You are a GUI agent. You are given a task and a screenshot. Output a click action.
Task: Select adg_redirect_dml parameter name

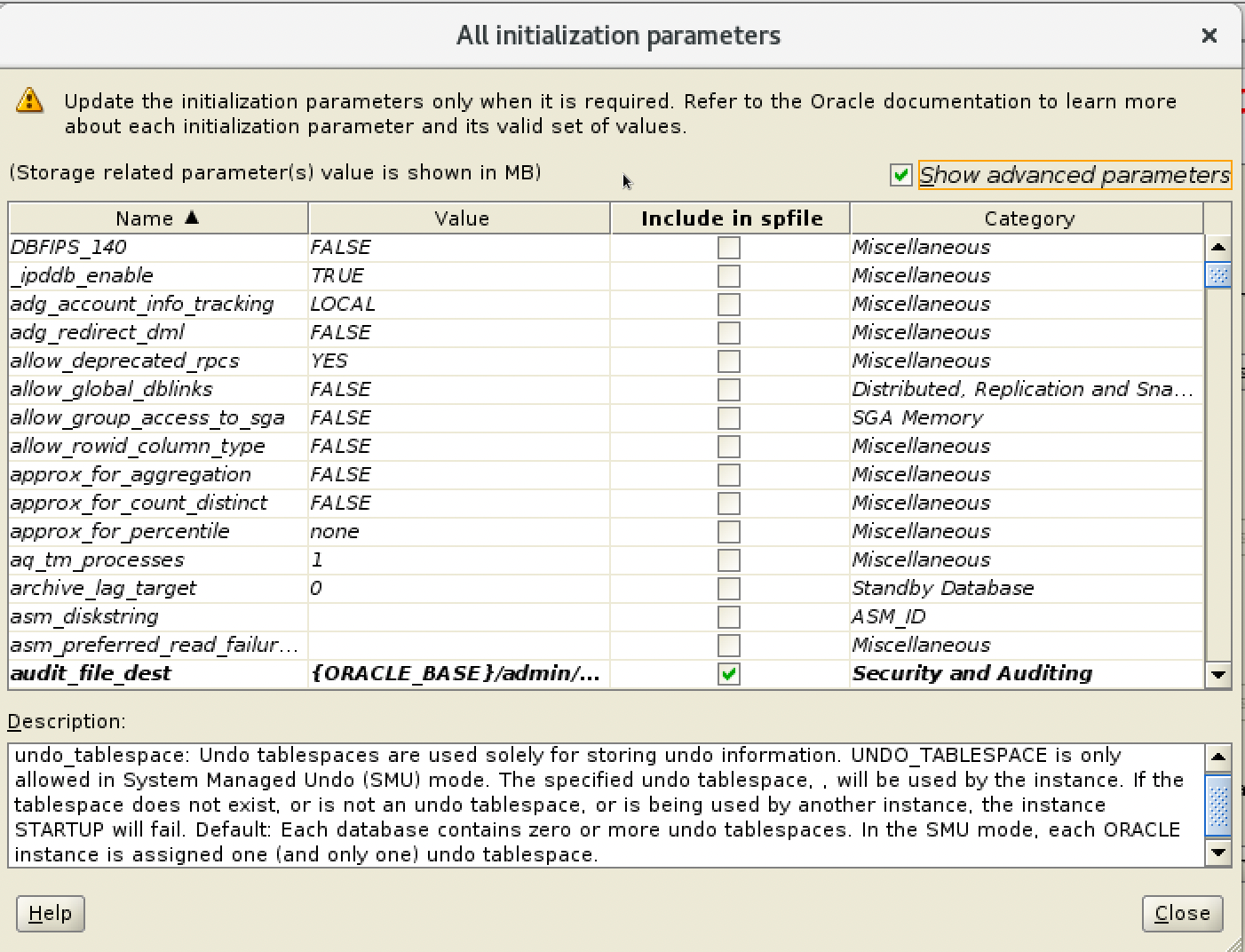tap(98, 332)
